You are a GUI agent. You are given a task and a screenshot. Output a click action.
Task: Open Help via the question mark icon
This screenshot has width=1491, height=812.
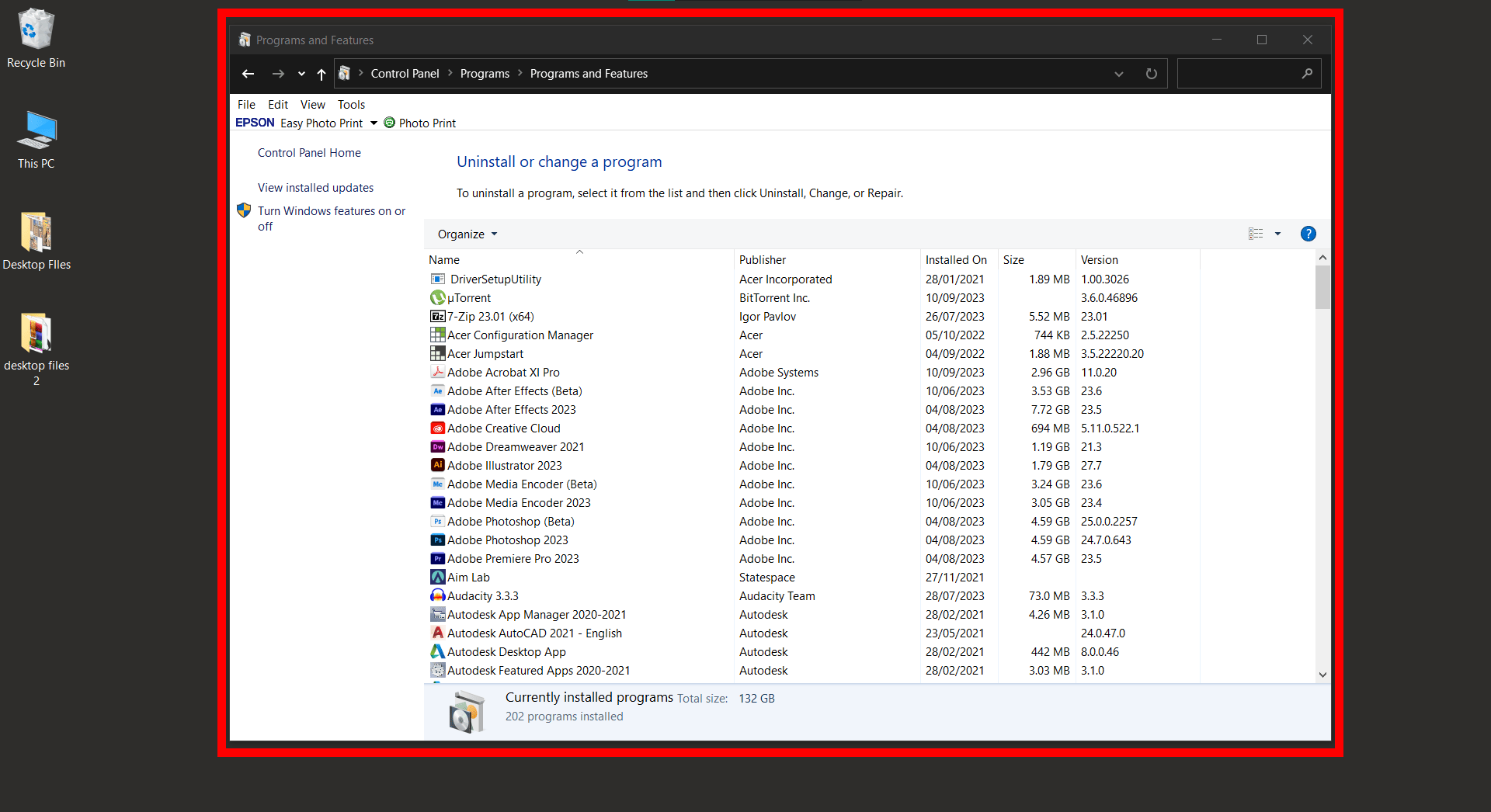pos(1309,234)
